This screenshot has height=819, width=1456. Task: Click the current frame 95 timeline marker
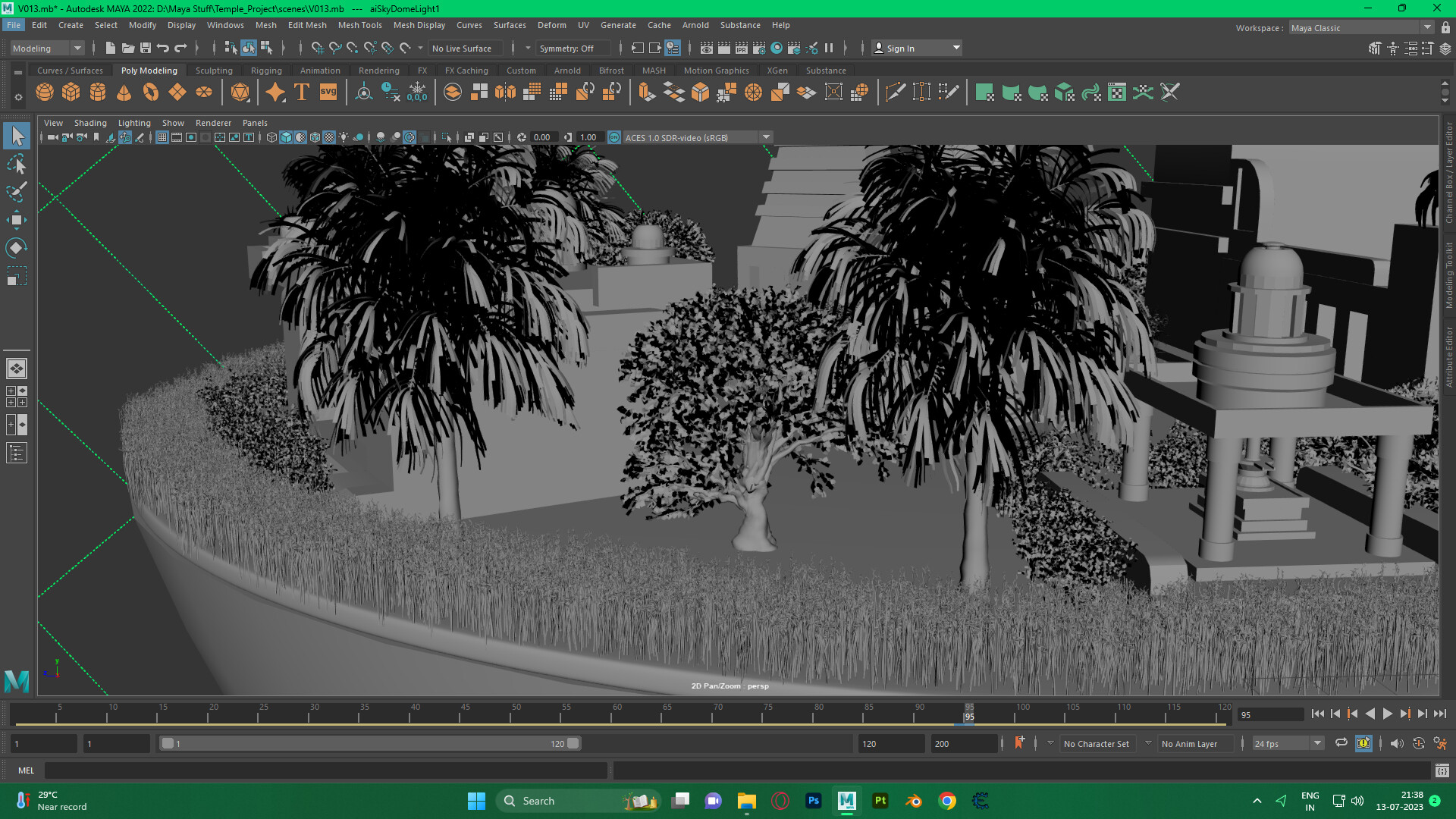pos(969,714)
